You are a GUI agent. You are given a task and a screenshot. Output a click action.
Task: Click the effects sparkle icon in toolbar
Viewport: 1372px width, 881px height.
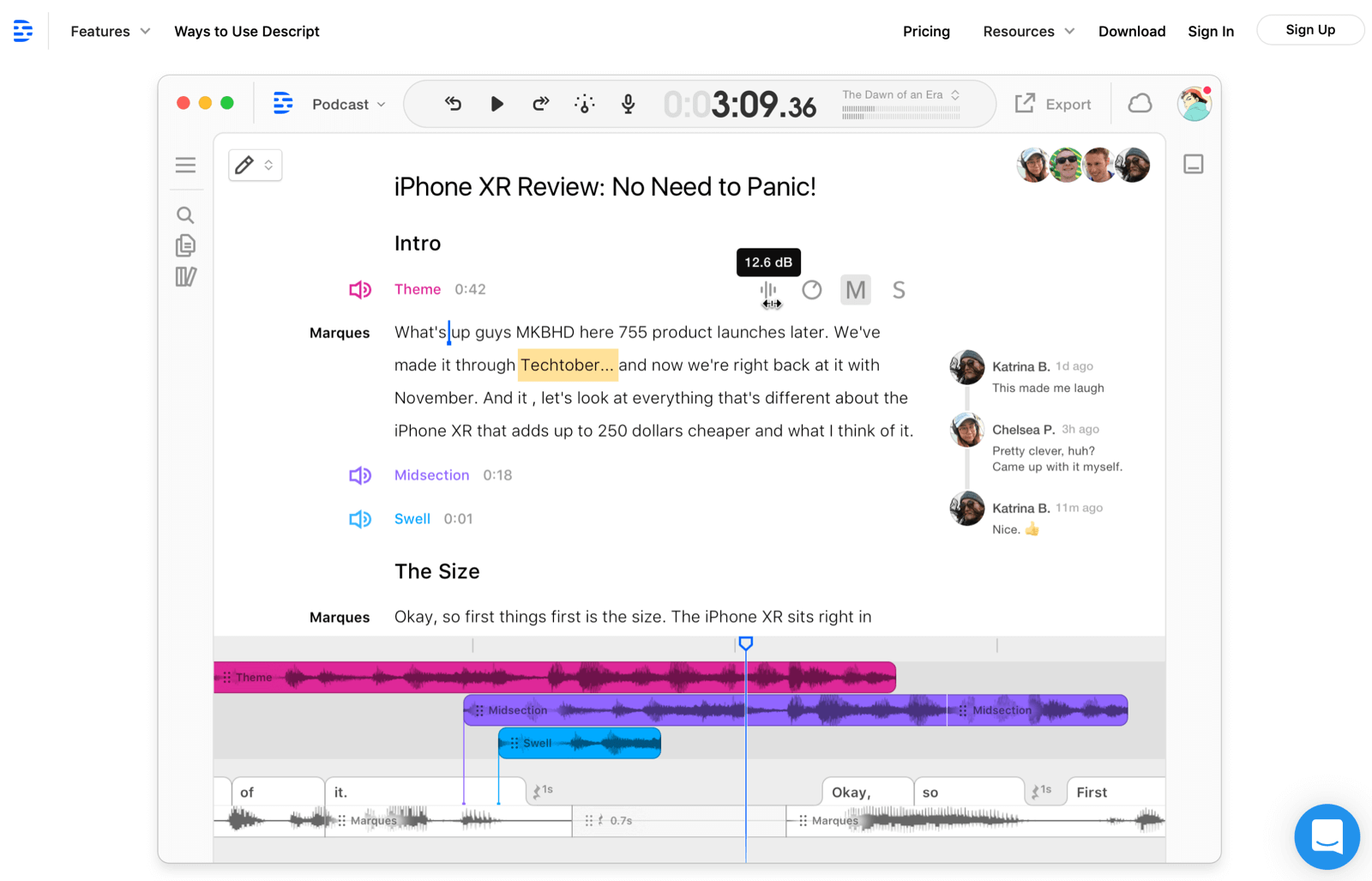[585, 104]
